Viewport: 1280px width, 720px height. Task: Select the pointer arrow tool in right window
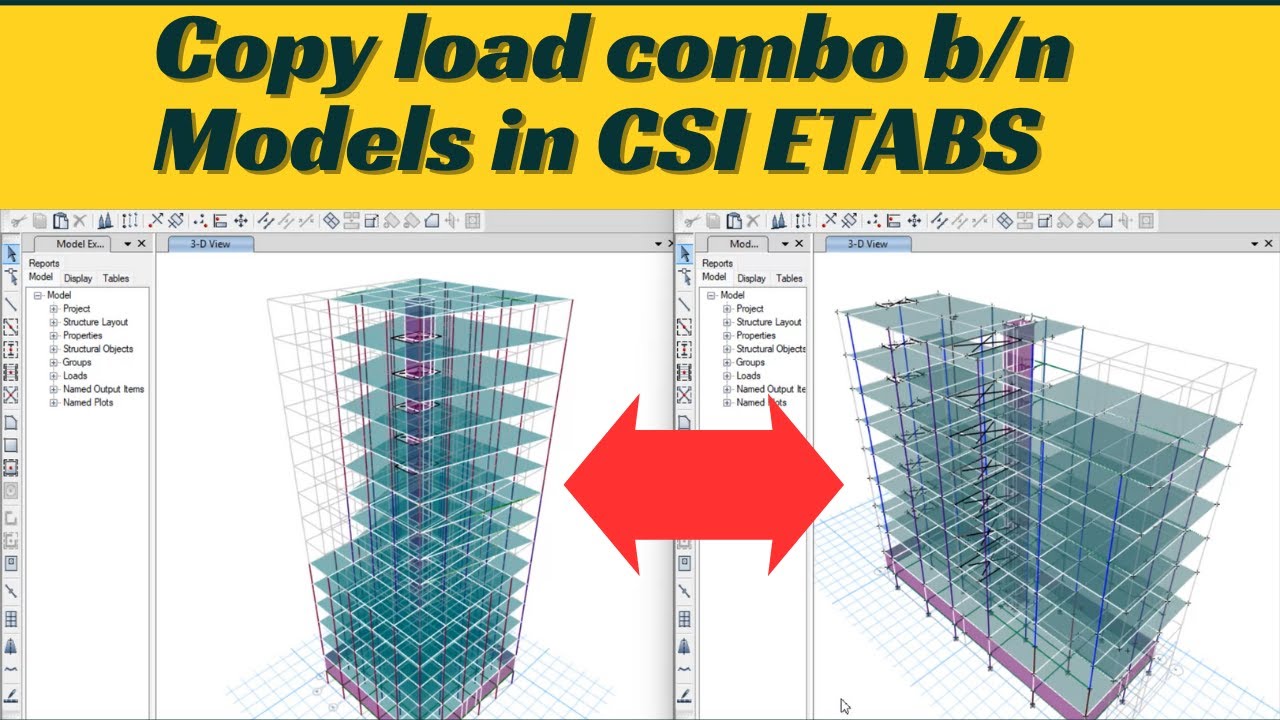(685, 253)
